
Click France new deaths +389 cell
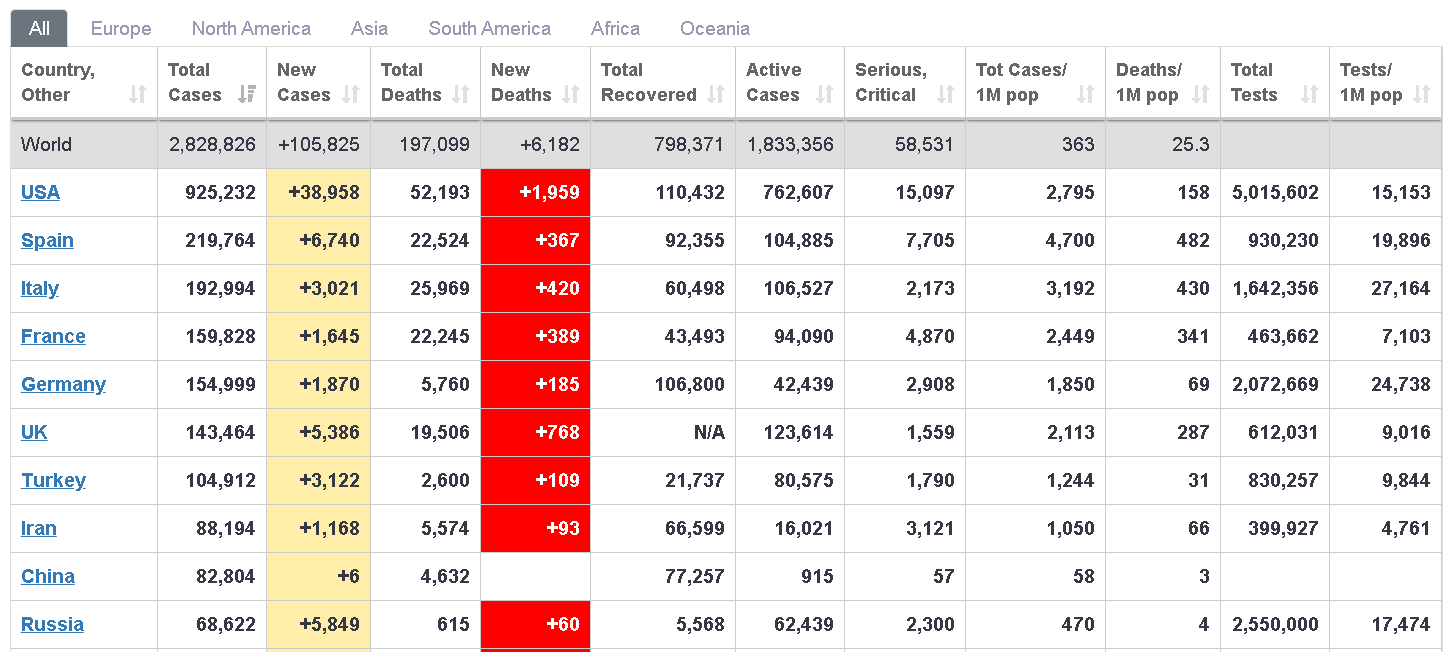(535, 336)
